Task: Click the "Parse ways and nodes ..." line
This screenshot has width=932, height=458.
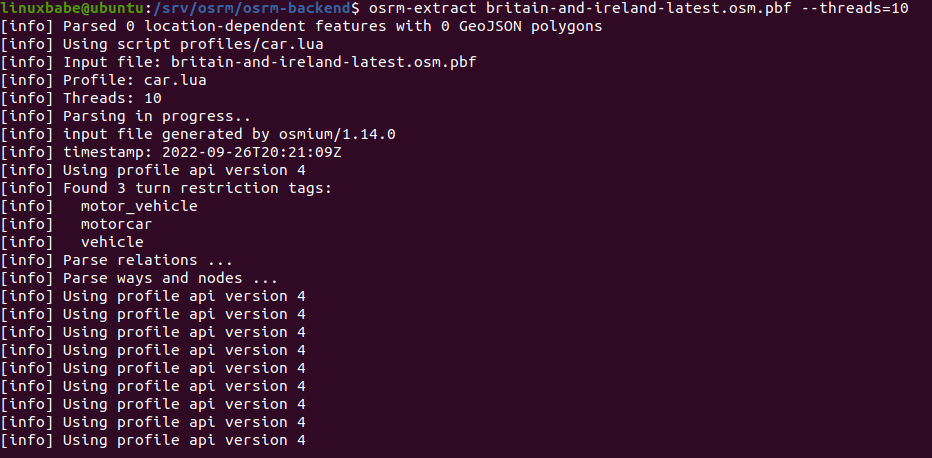Action: (x=170, y=278)
